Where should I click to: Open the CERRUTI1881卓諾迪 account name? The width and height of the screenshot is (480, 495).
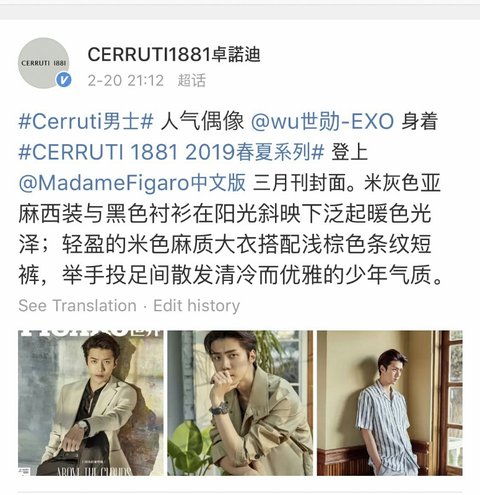[x=174, y=54]
